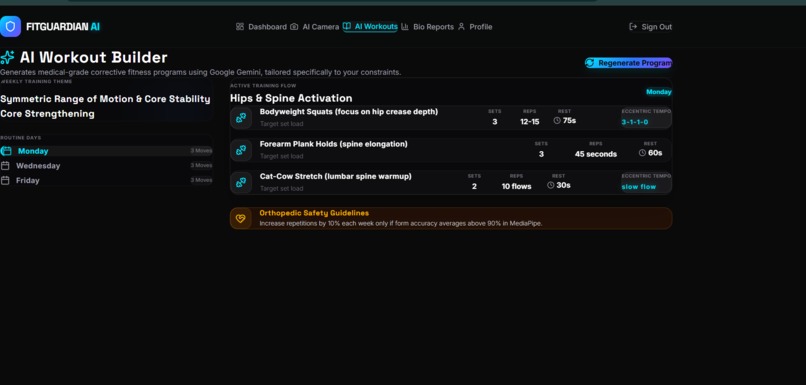Click the 3-1-1-0 eccentric tempo value
This screenshot has width=806, height=385.
pos(635,122)
